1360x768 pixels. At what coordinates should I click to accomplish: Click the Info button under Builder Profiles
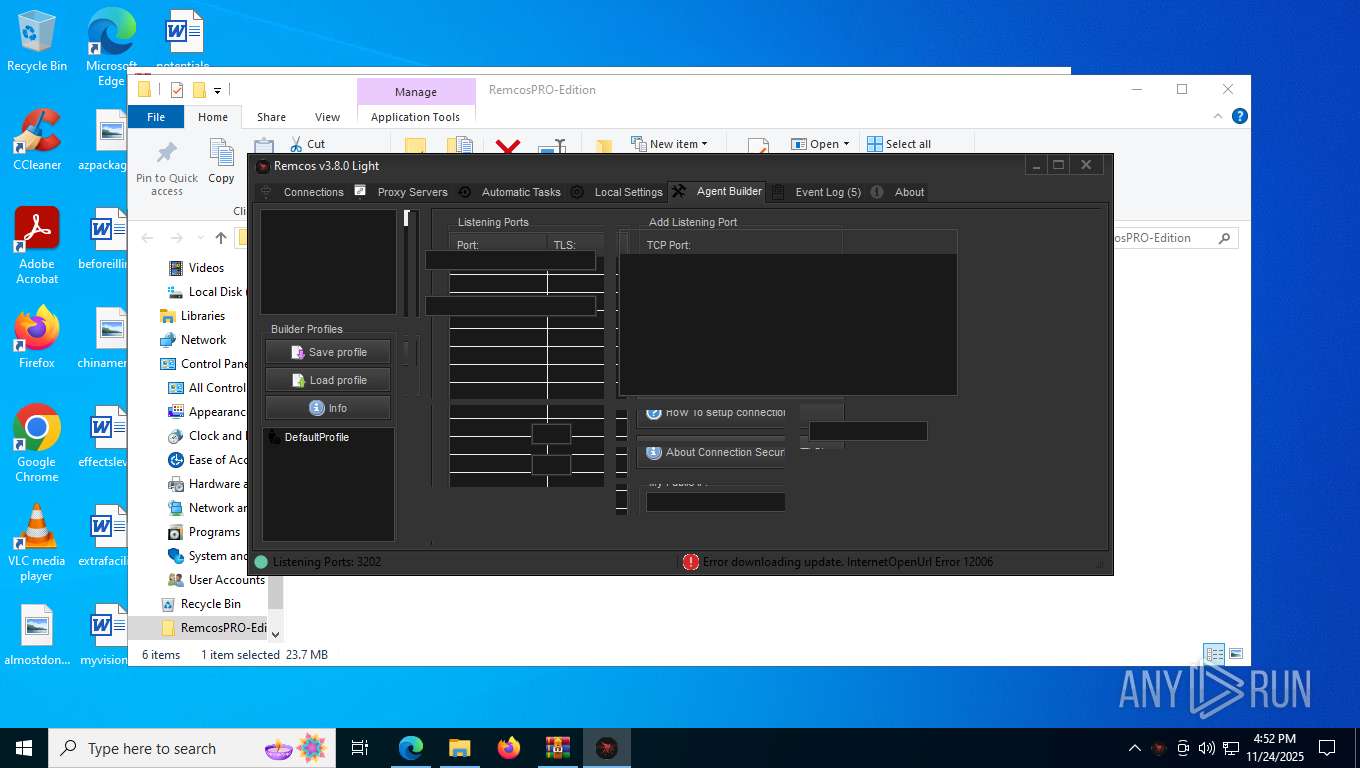coord(328,408)
